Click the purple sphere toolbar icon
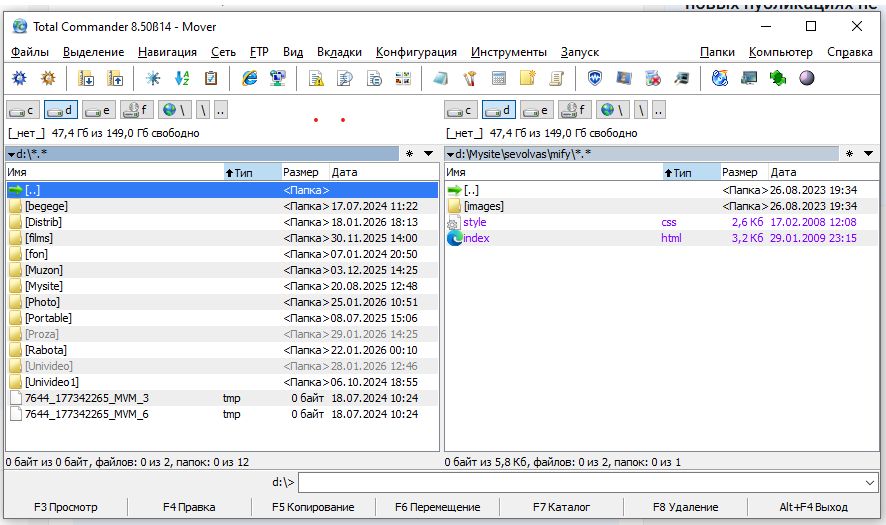Screen dimensions: 886x525 point(807,78)
